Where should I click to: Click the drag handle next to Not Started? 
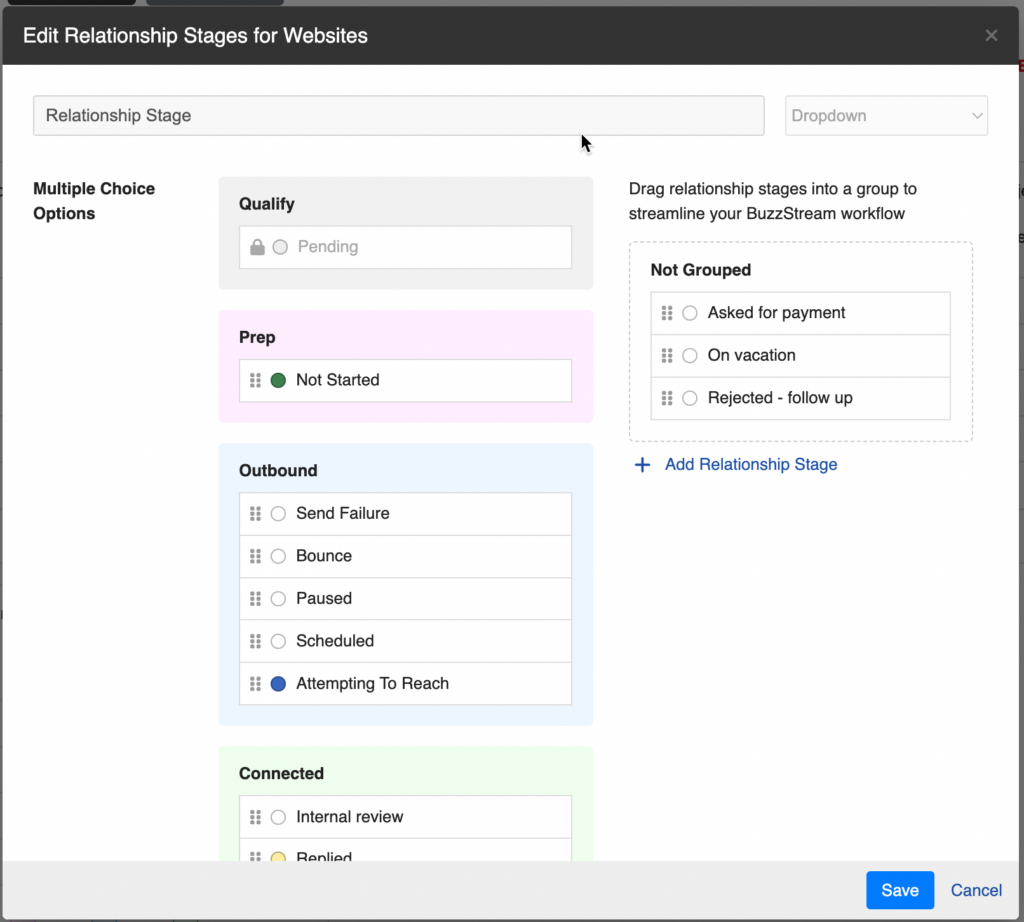tap(255, 380)
